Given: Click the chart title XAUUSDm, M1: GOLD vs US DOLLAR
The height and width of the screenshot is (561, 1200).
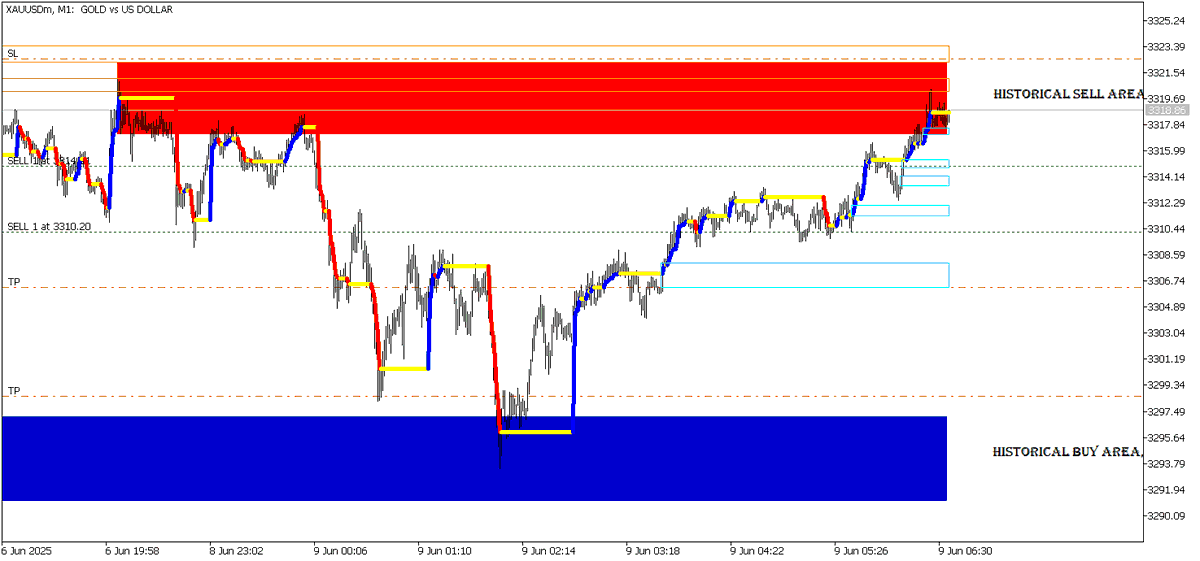Looking at the screenshot, I should pyautogui.click(x=89, y=8).
